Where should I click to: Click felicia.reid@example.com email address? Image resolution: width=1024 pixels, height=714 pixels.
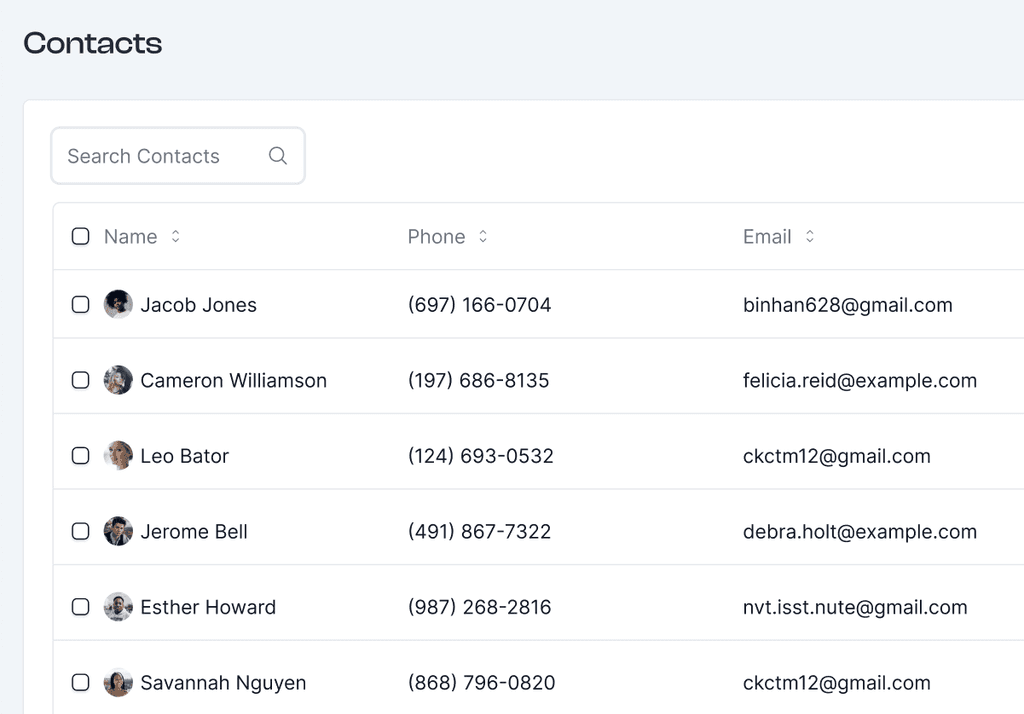click(x=859, y=380)
